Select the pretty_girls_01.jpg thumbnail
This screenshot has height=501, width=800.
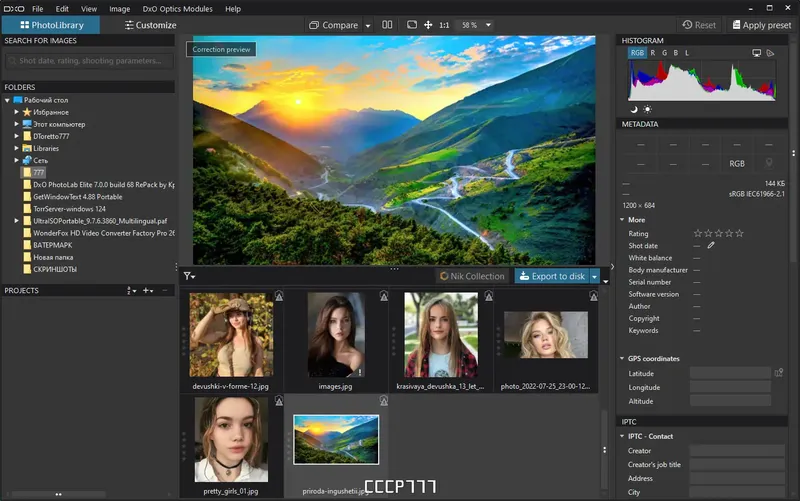[231, 440]
